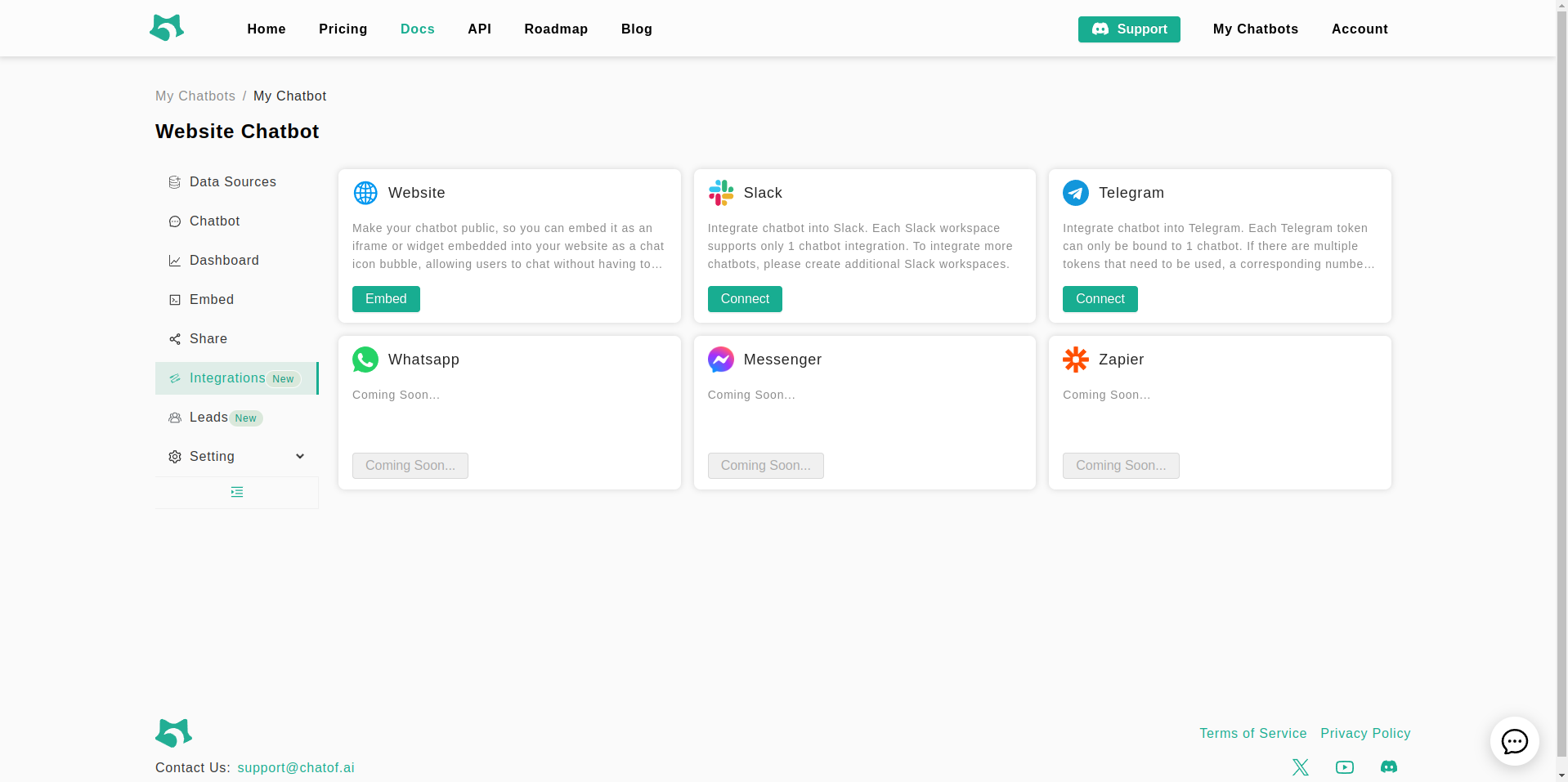
Task: Open Docs in navigation
Action: coord(418,29)
